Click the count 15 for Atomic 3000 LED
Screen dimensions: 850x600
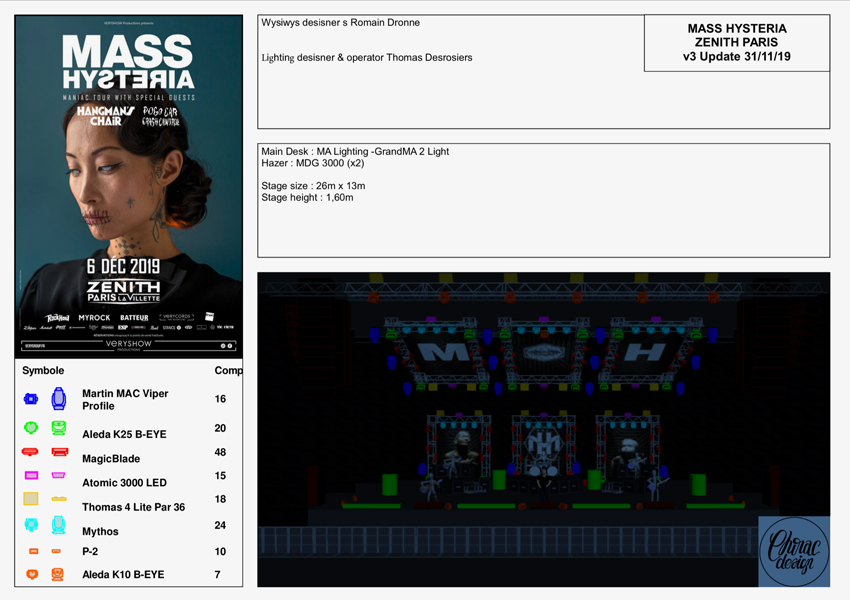click(x=220, y=475)
